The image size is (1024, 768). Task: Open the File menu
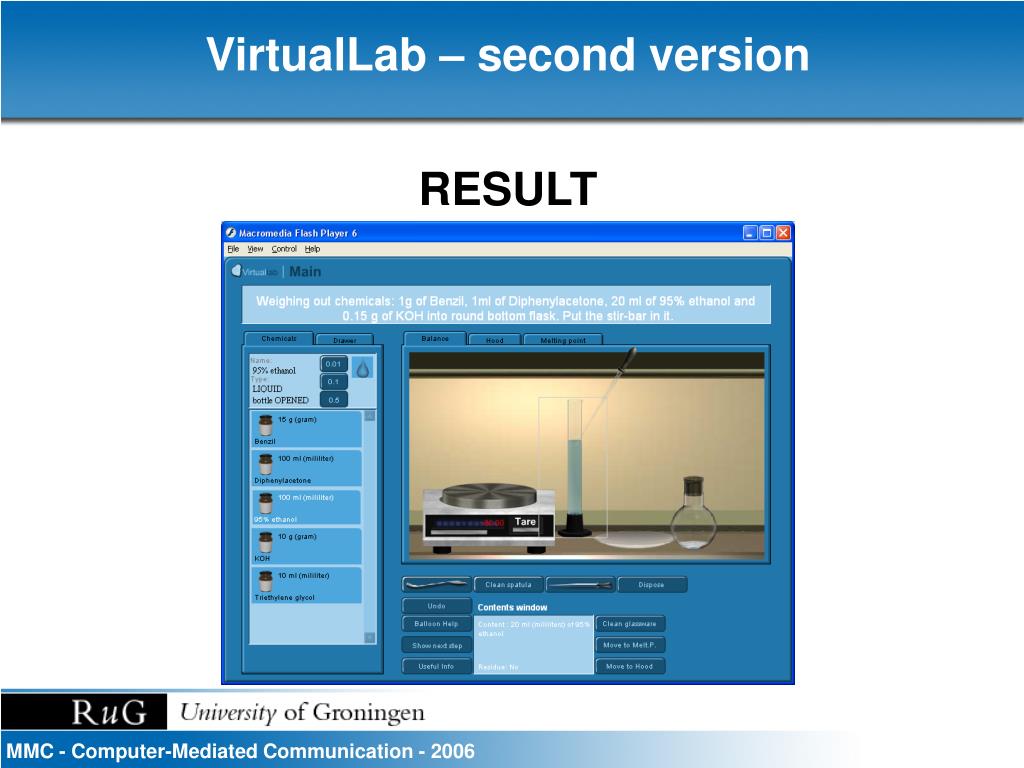[233, 249]
